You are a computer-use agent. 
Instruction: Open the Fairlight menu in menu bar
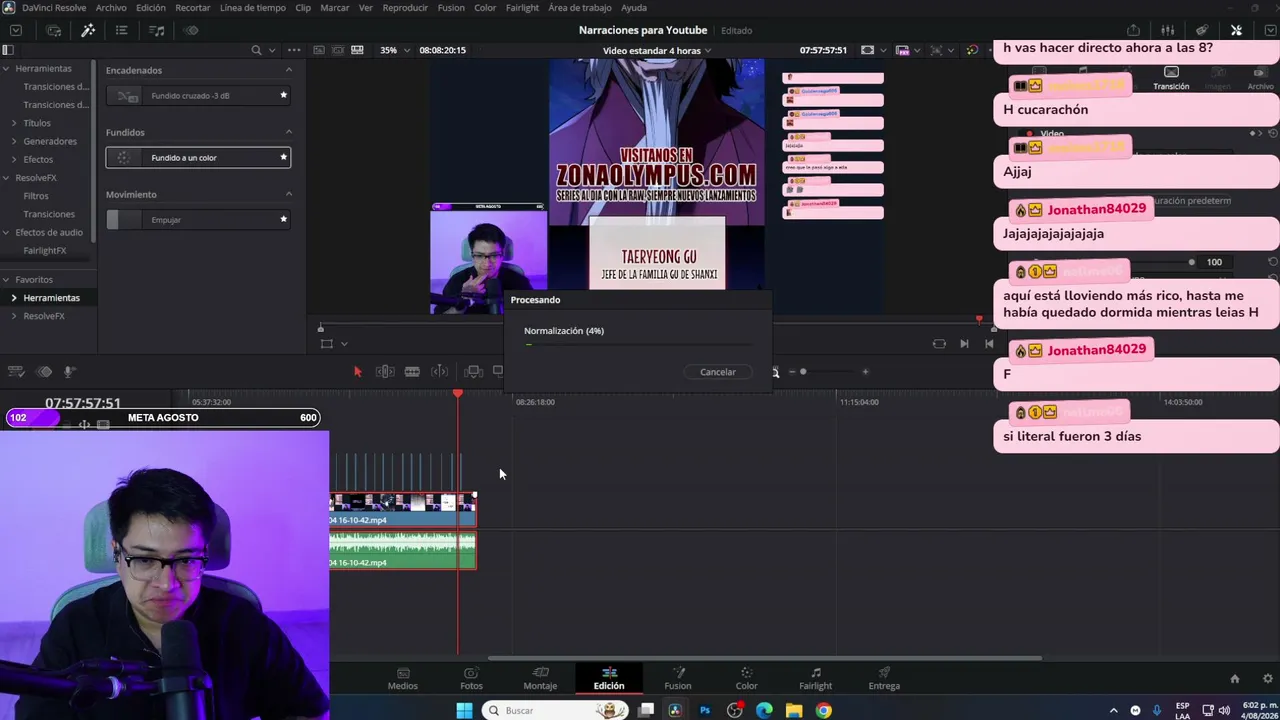[522, 8]
